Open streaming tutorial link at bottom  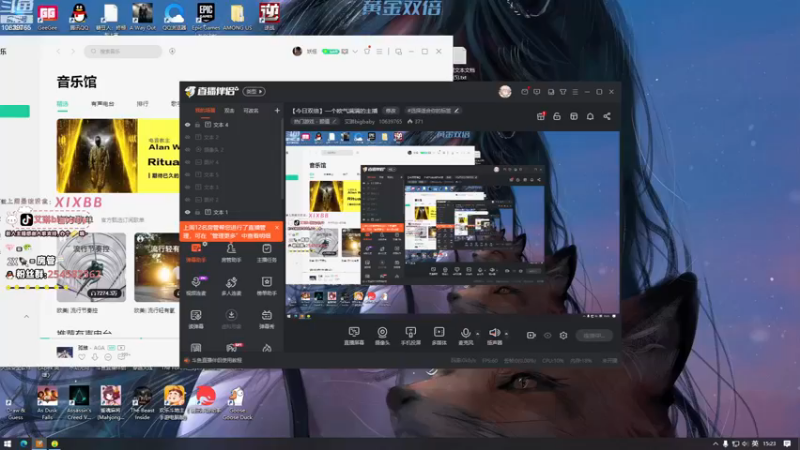(x=213, y=360)
